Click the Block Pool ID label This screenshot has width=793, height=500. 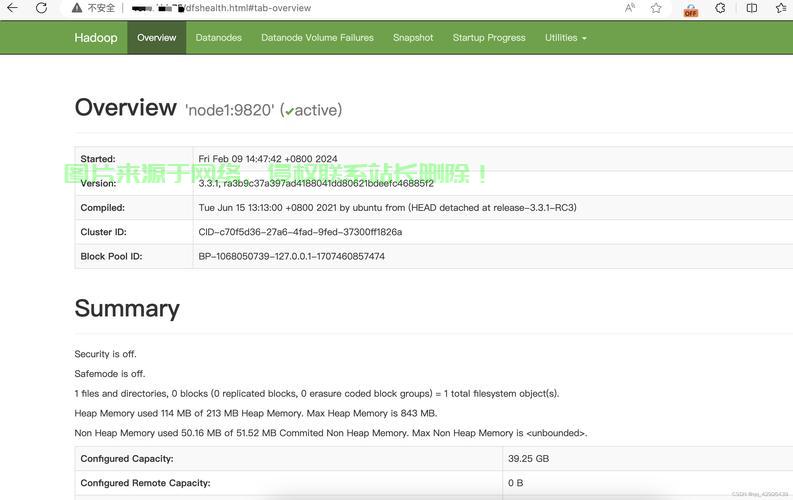[x=111, y=256]
